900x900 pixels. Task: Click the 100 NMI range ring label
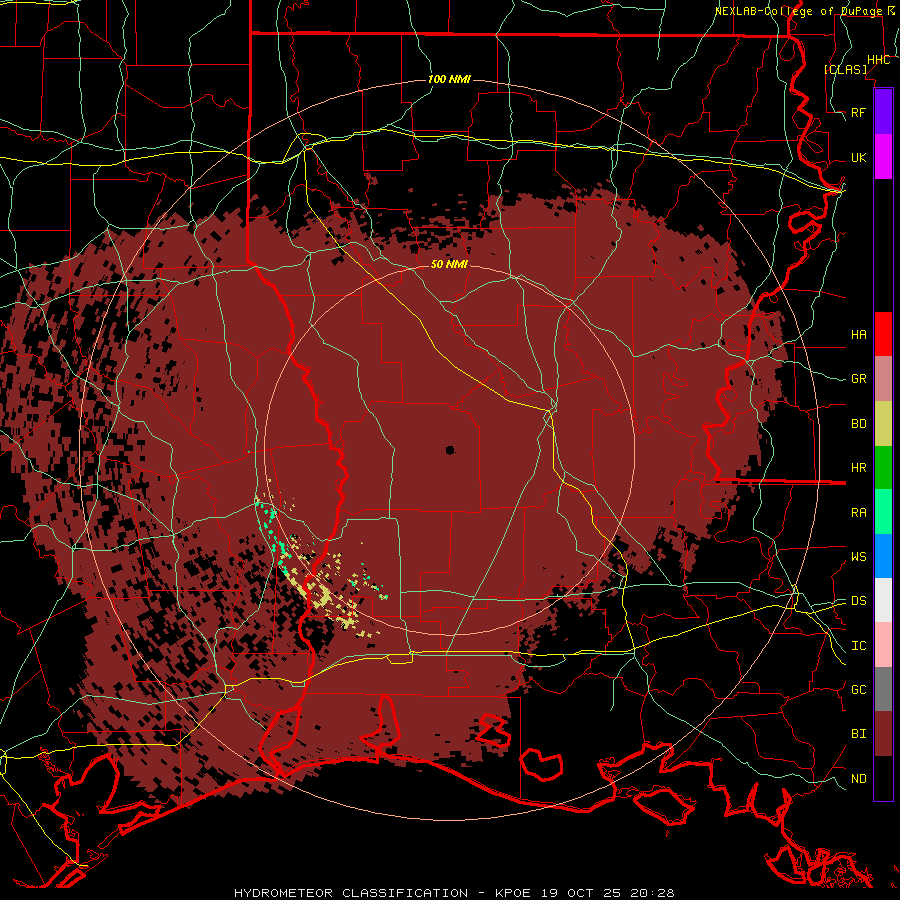click(x=449, y=79)
